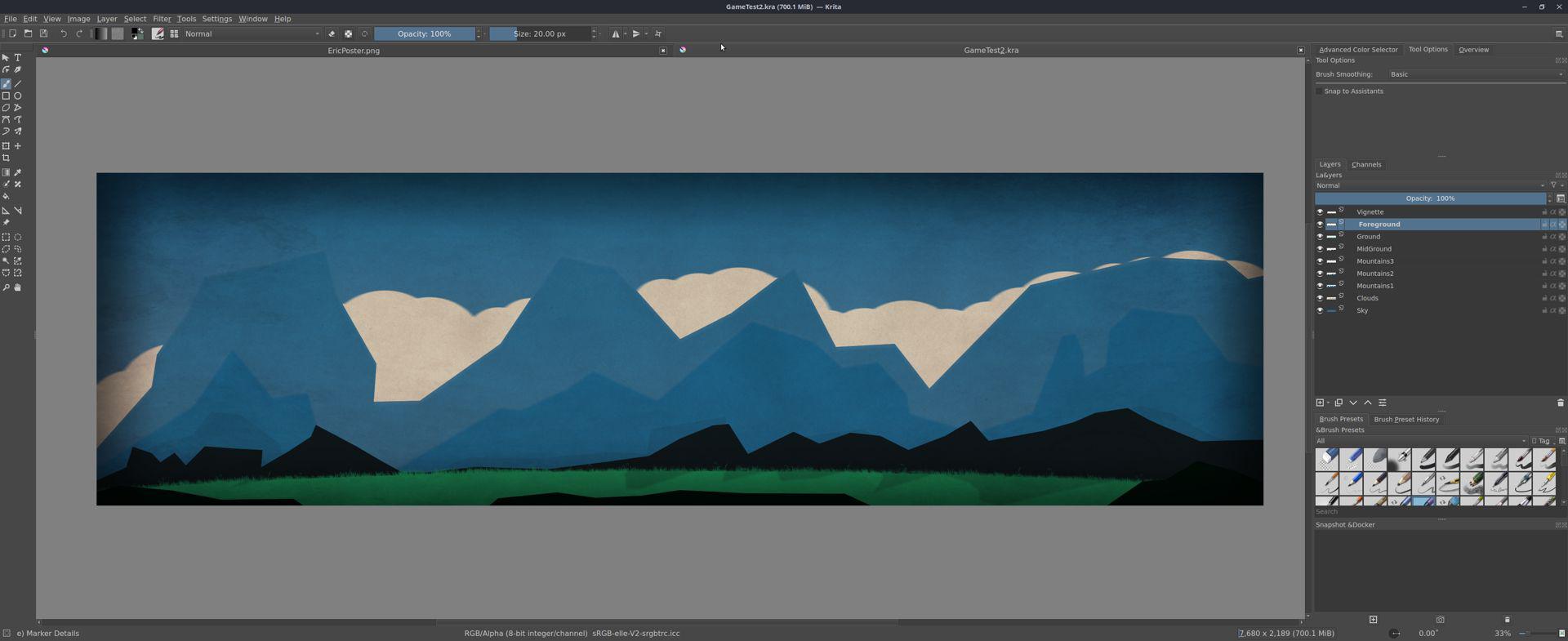Open the Brush Smoothing dropdown
The height and width of the screenshot is (641, 1568).
[x=1476, y=74]
